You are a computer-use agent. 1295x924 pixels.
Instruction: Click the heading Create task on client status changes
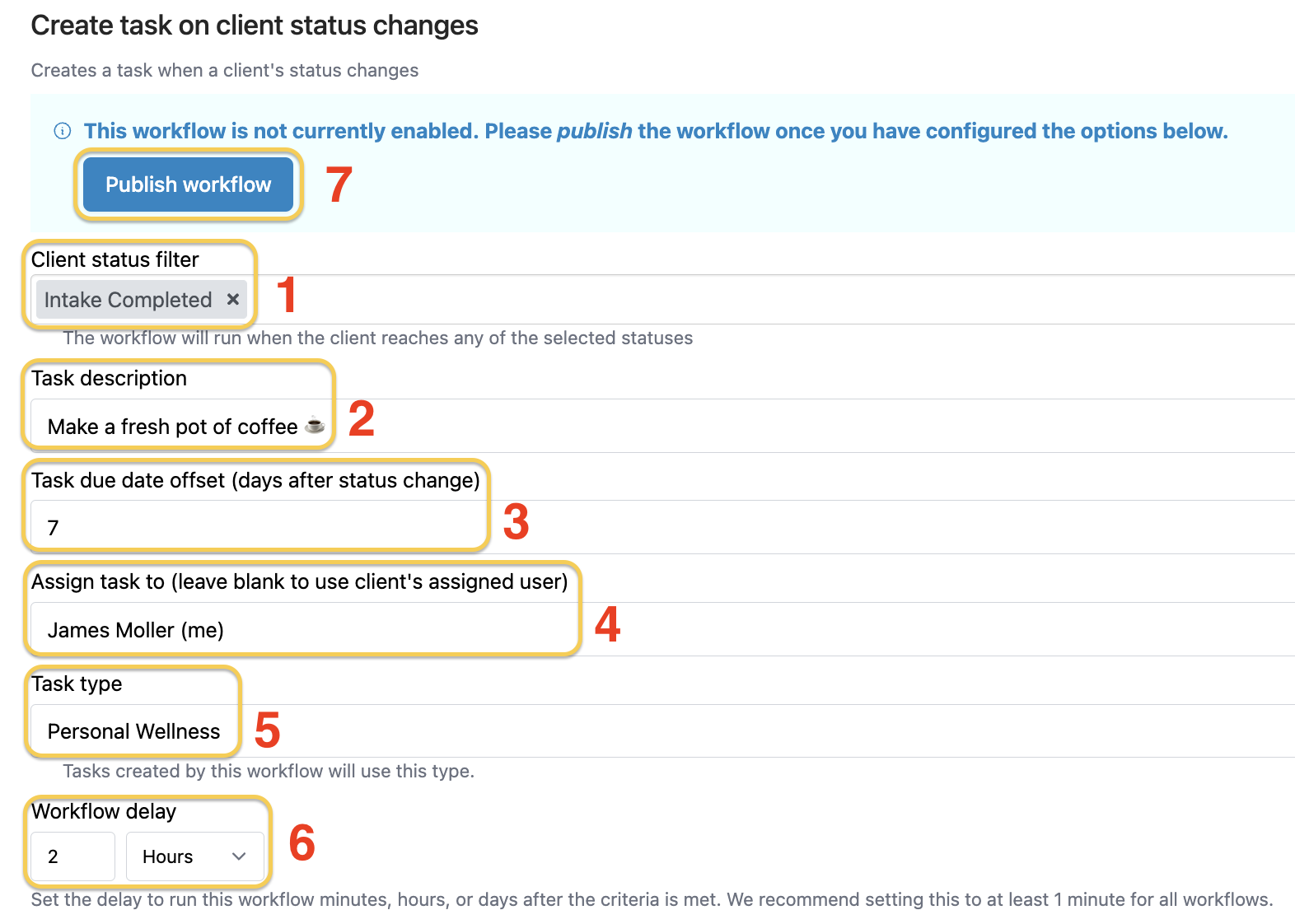[x=255, y=26]
